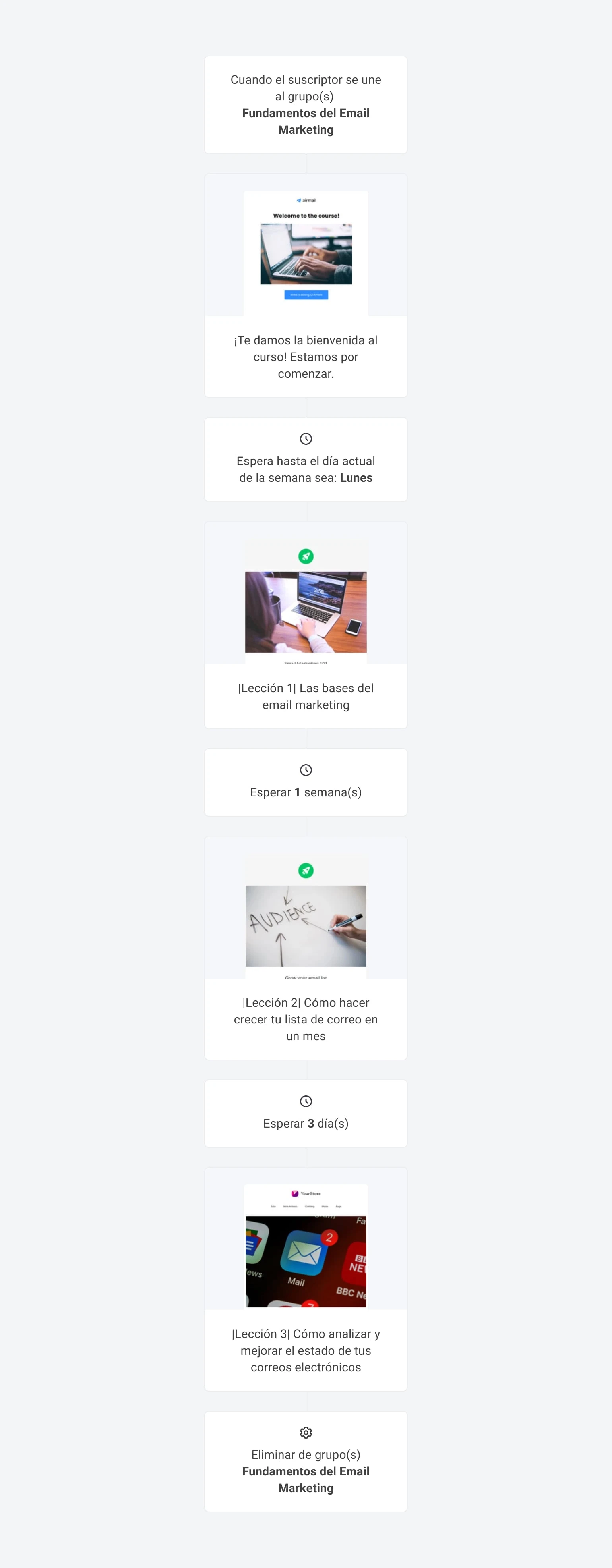The image size is (612, 1568).
Task: Open the Audience whiteboard image thumbnail
Action: (x=306, y=926)
